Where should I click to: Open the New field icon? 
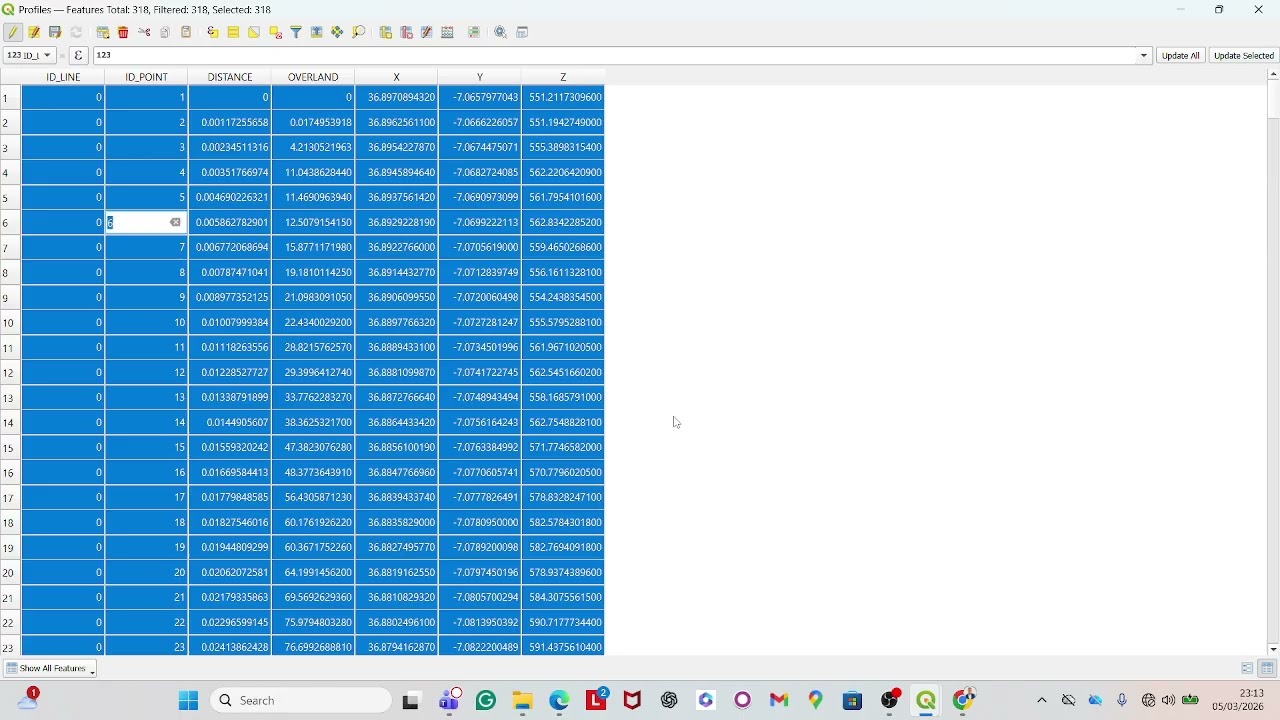386,32
